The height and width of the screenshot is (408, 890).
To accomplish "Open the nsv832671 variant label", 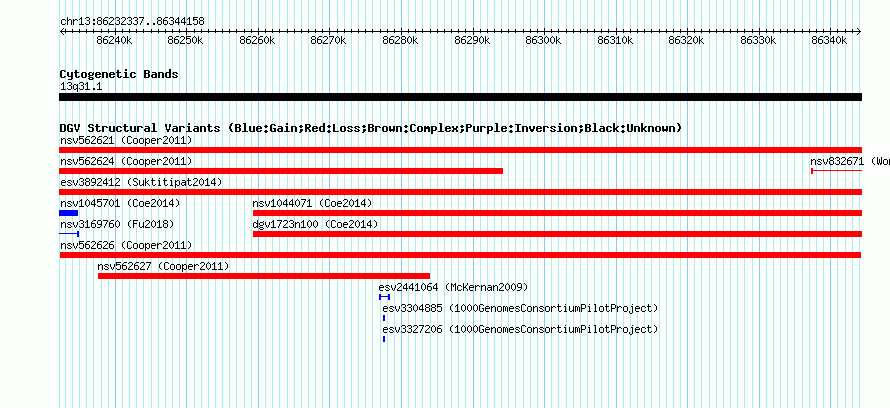I will pyautogui.click(x=850, y=161).
